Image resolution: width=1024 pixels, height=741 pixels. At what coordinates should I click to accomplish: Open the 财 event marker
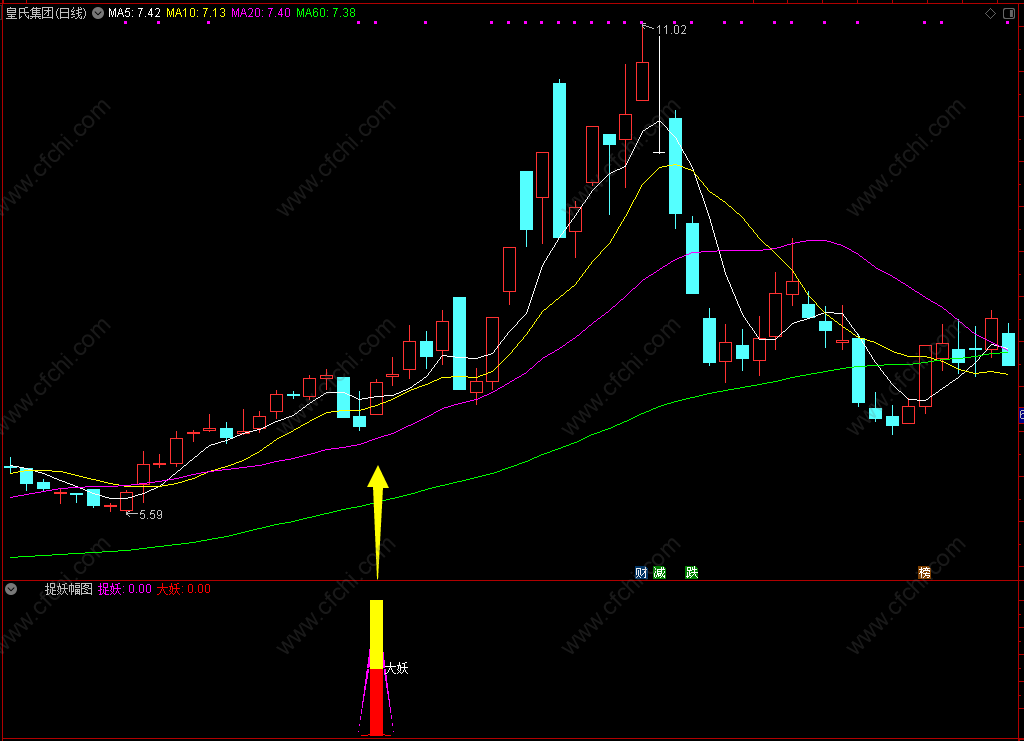pos(641,573)
